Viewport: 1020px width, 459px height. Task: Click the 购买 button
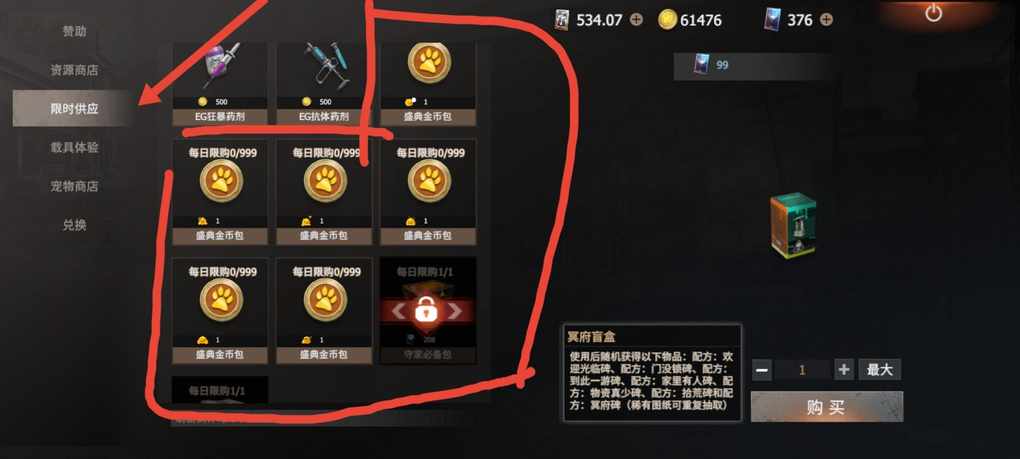click(x=827, y=407)
